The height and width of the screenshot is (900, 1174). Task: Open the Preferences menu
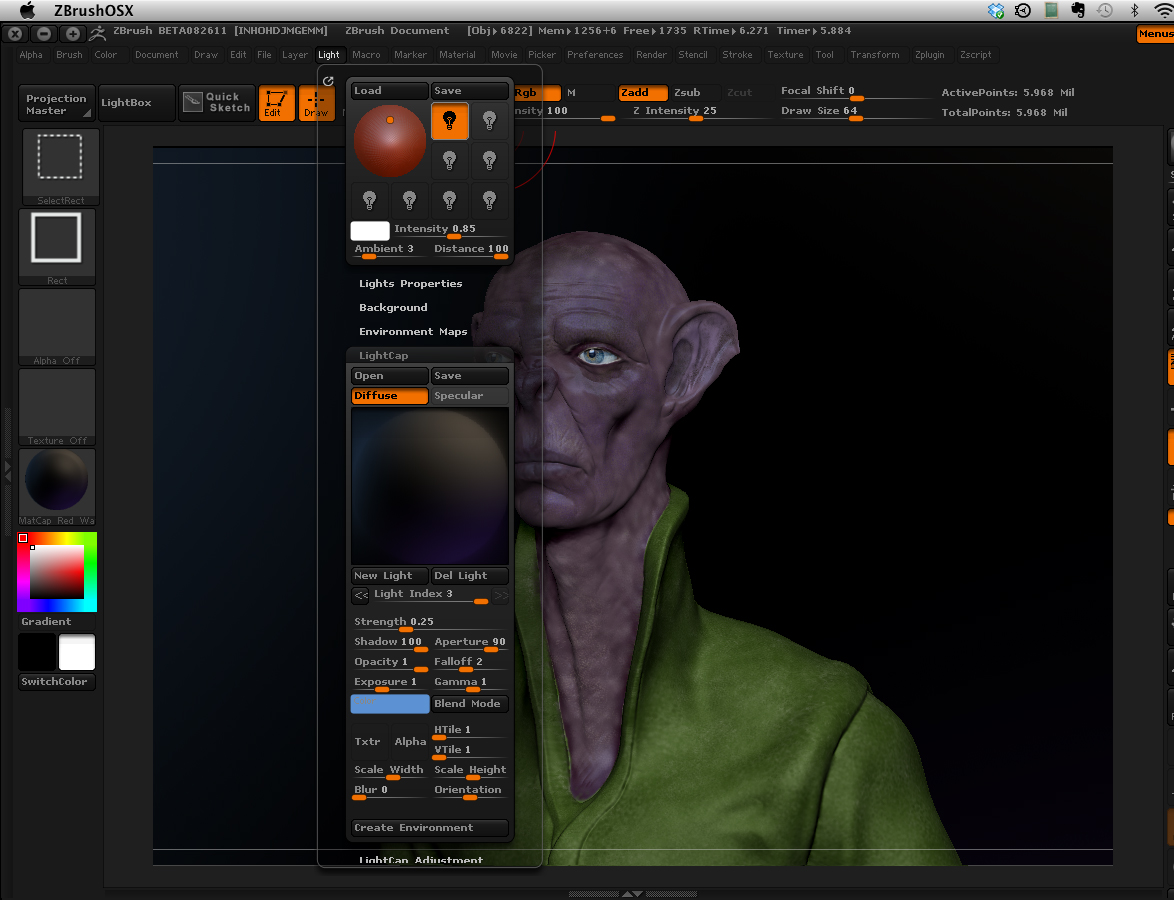click(x=595, y=55)
